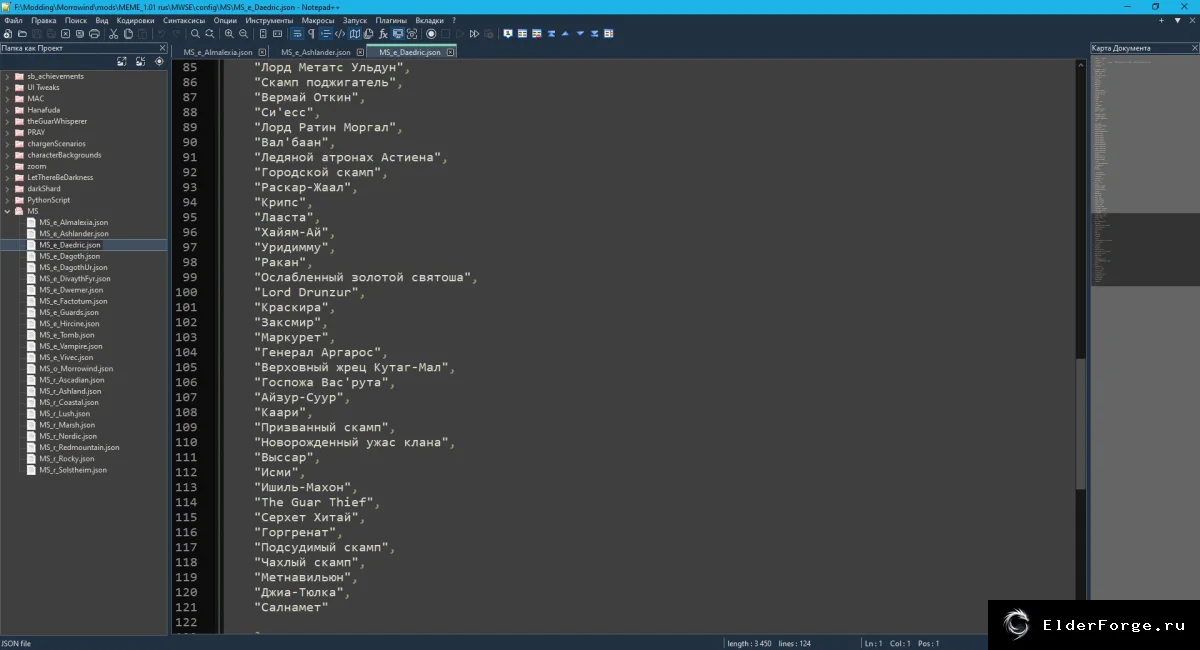1200x650 pixels.
Task: Expand the PythonScript folder
Action: click(7, 200)
